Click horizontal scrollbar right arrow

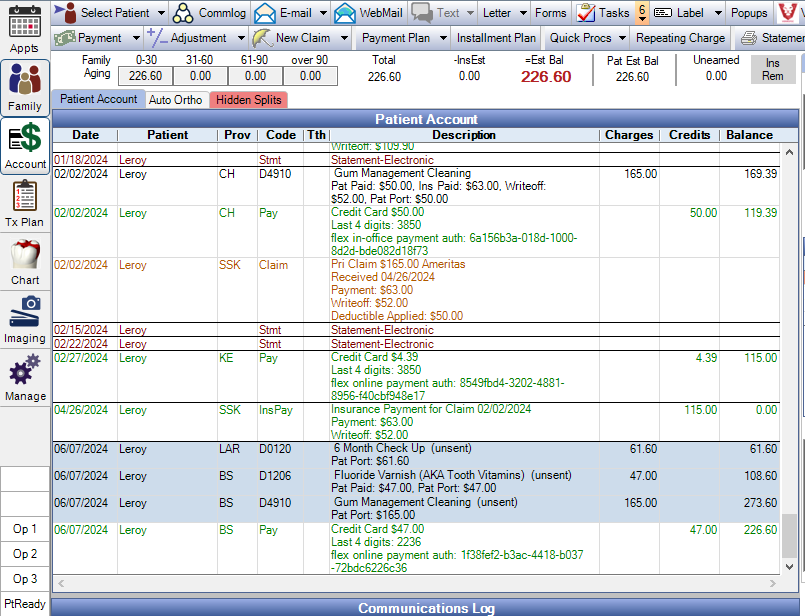773,583
